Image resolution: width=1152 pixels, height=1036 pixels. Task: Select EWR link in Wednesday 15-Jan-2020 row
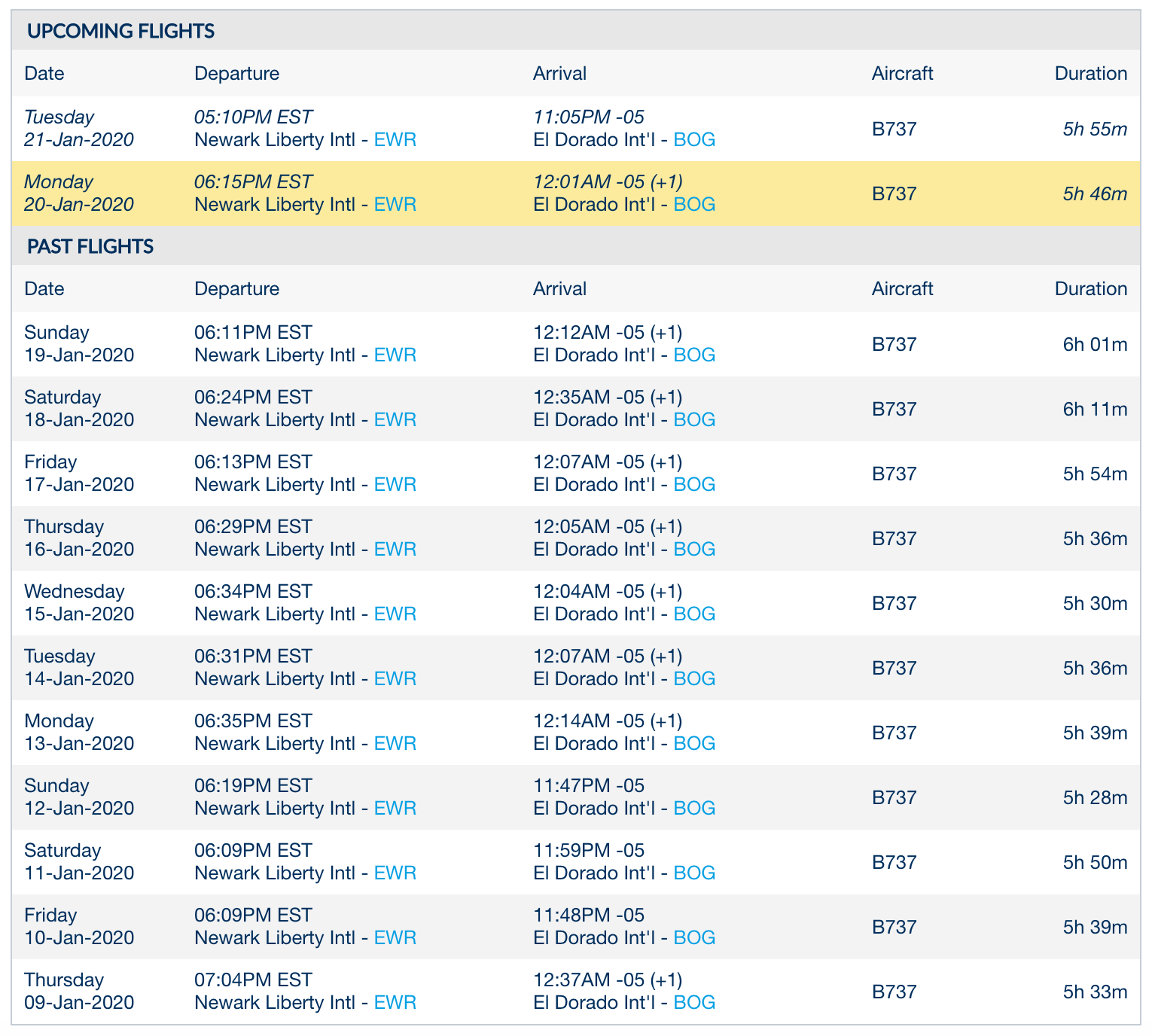pos(395,614)
